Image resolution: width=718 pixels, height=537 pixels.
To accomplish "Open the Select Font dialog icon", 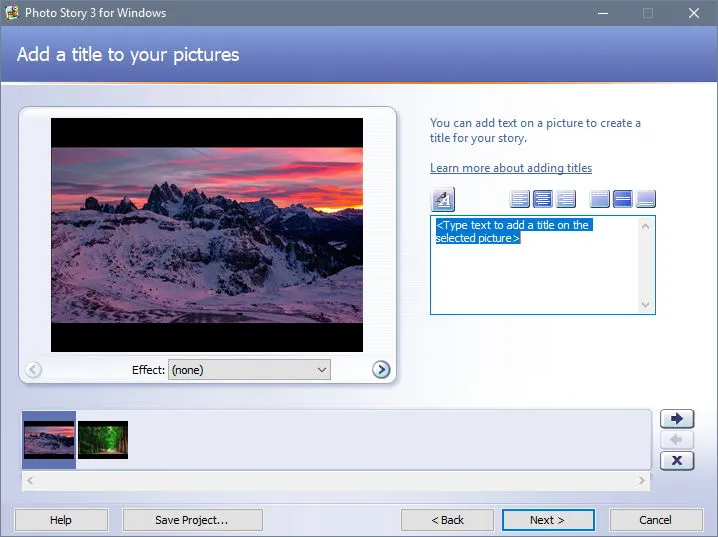I will [443, 199].
